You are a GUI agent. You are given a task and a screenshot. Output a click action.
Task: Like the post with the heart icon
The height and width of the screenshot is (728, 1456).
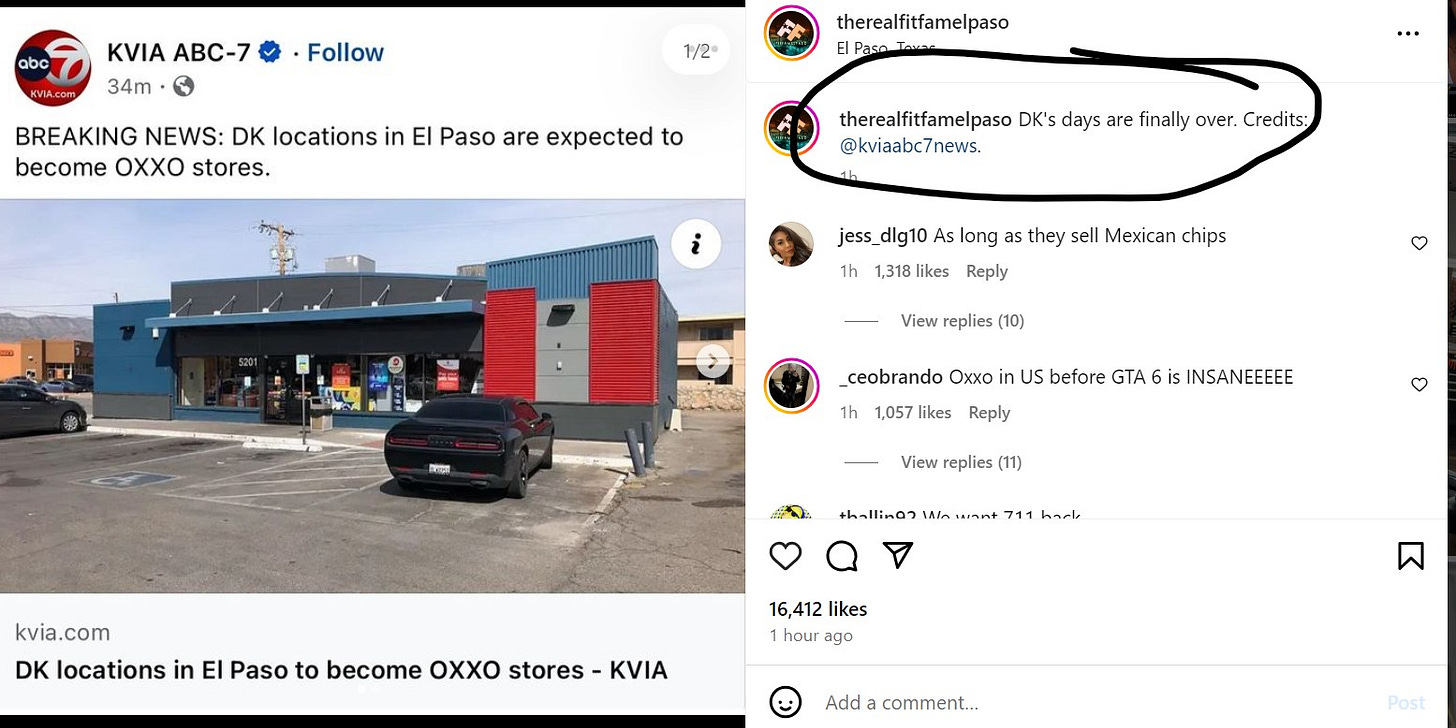tap(786, 555)
